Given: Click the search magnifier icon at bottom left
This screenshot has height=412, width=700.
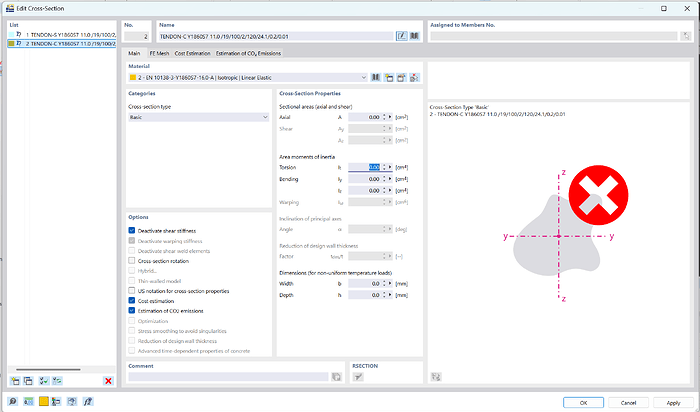Looking at the screenshot, I should tap(13, 401).
